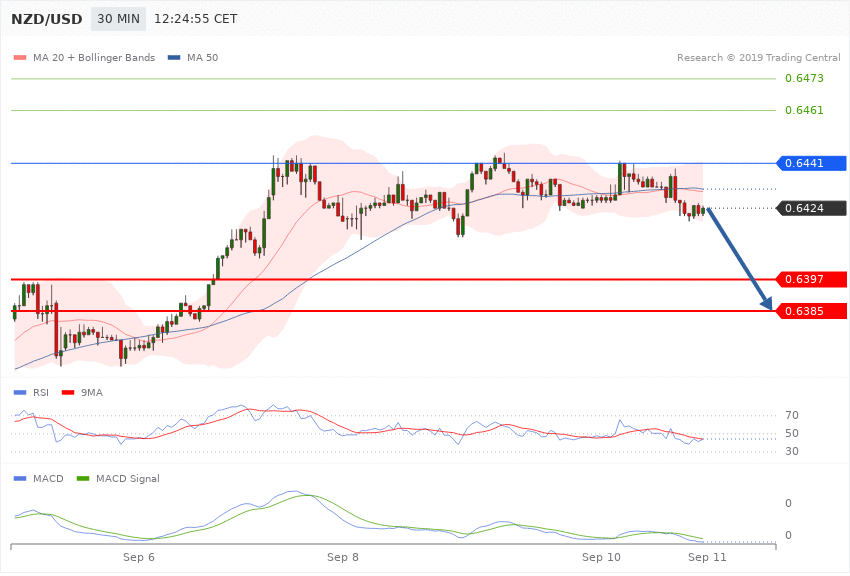Image resolution: width=850 pixels, height=576 pixels.
Task: Click the RSI legend swatch
Action: pyautogui.click(x=20, y=392)
